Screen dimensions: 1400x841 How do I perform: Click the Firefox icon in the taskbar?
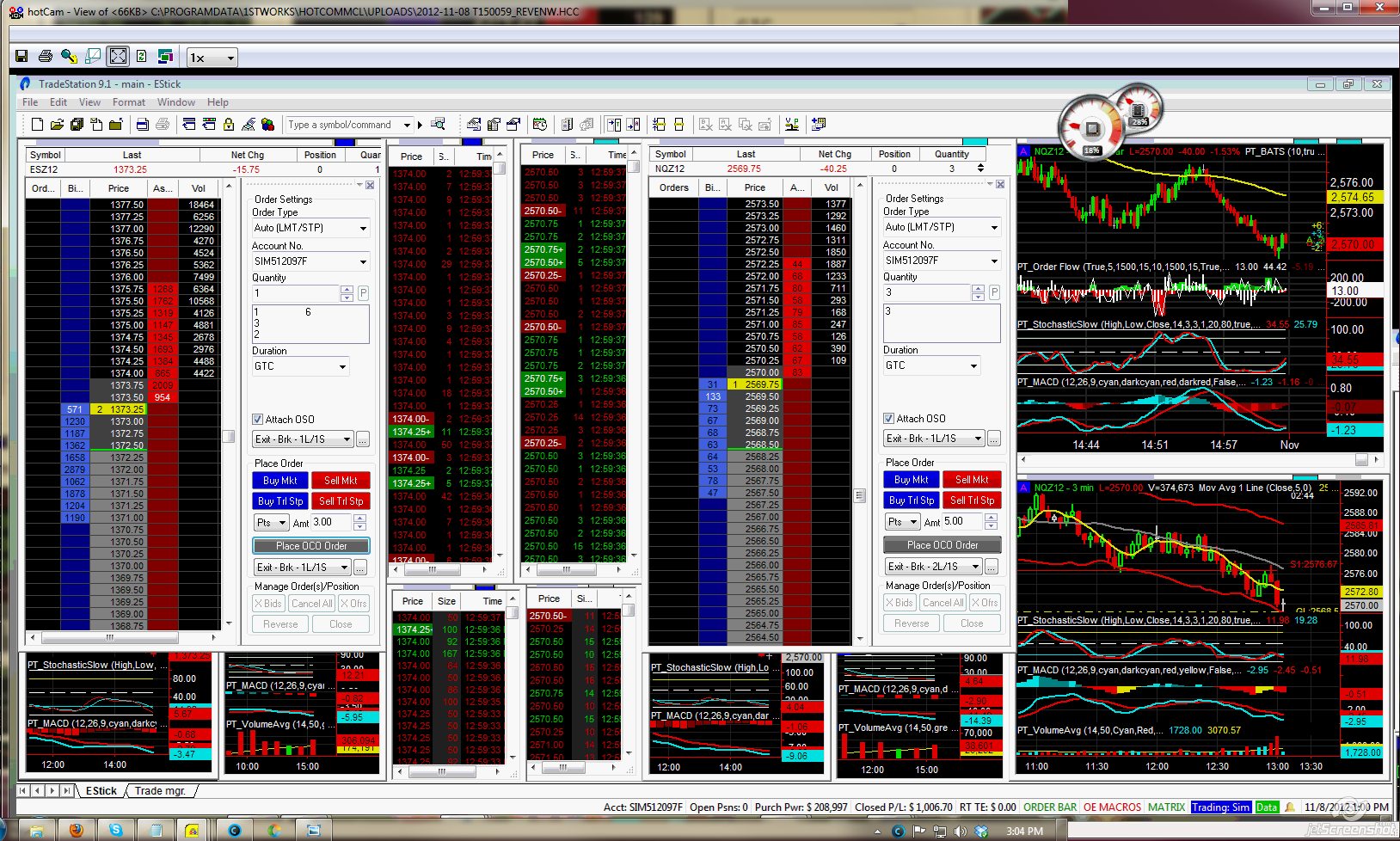coord(77,831)
